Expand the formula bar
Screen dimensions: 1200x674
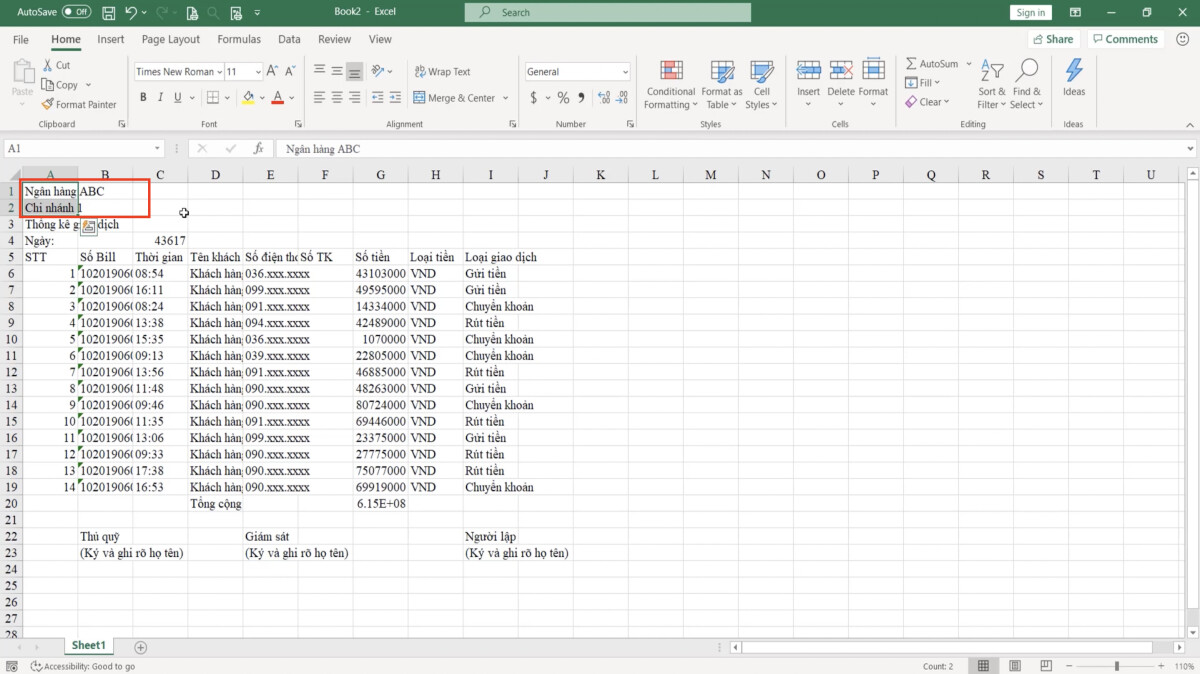[x=1190, y=148]
